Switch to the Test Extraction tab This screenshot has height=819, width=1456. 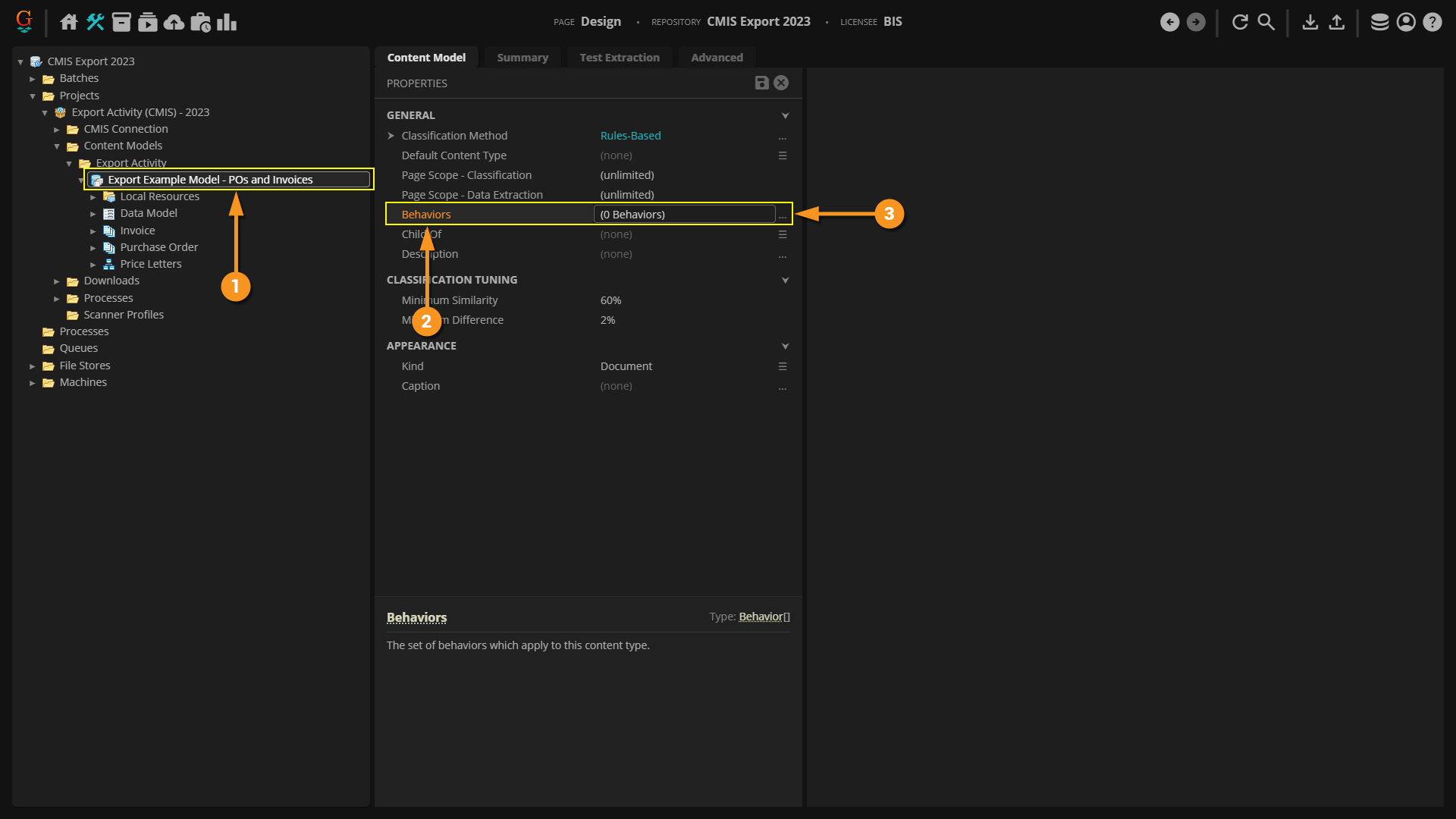click(x=619, y=58)
